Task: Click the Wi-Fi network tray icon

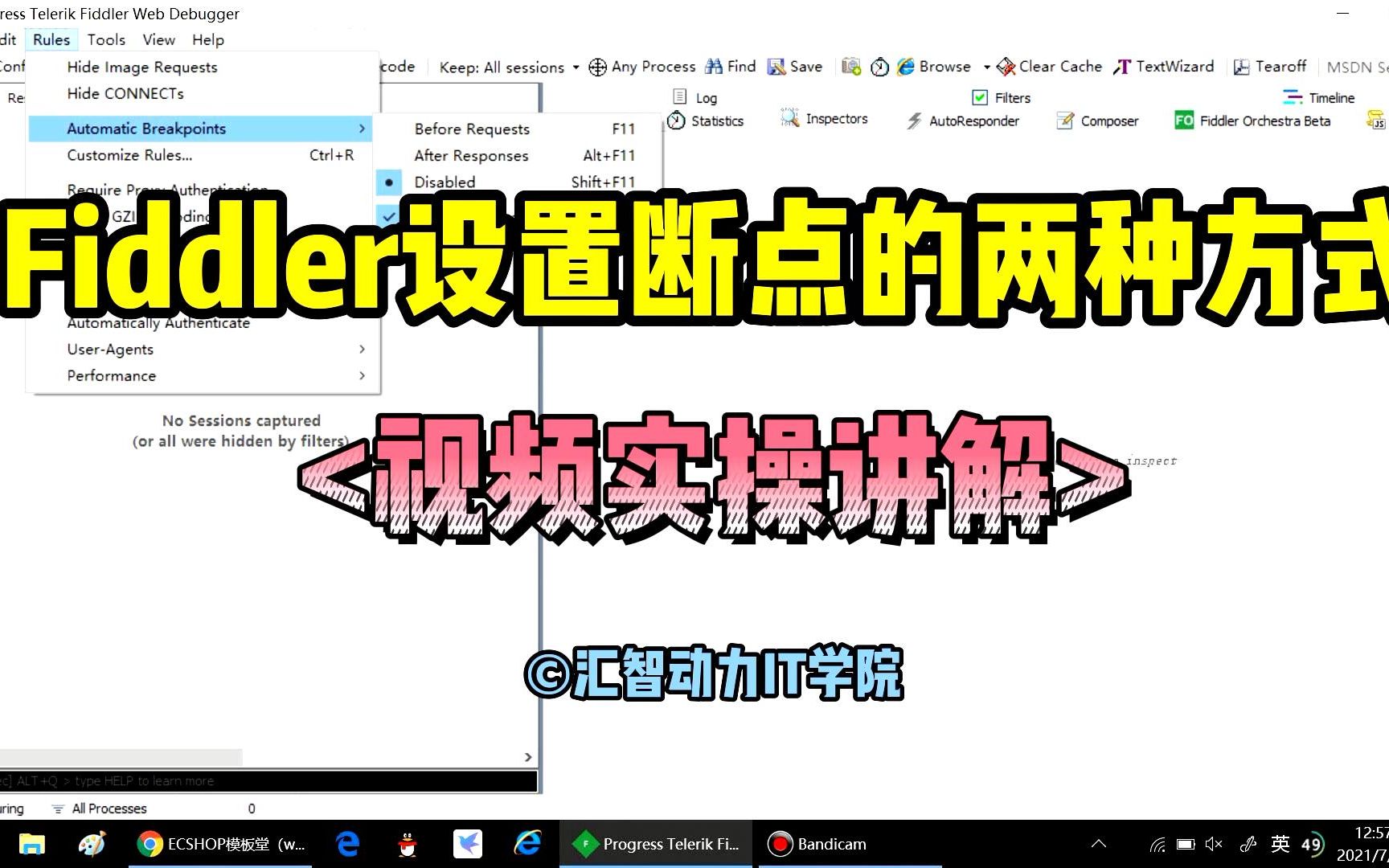Action: click(1157, 844)
